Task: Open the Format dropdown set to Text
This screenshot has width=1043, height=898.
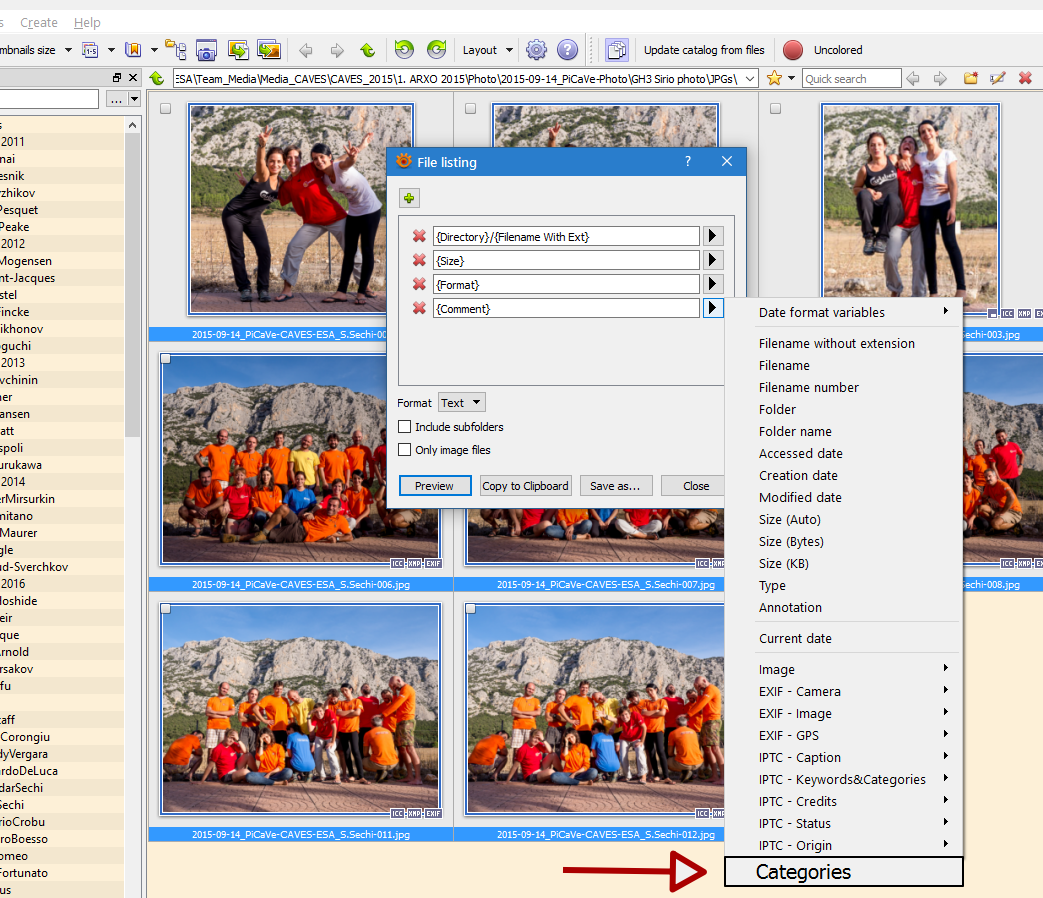Action: coord(461,403)
